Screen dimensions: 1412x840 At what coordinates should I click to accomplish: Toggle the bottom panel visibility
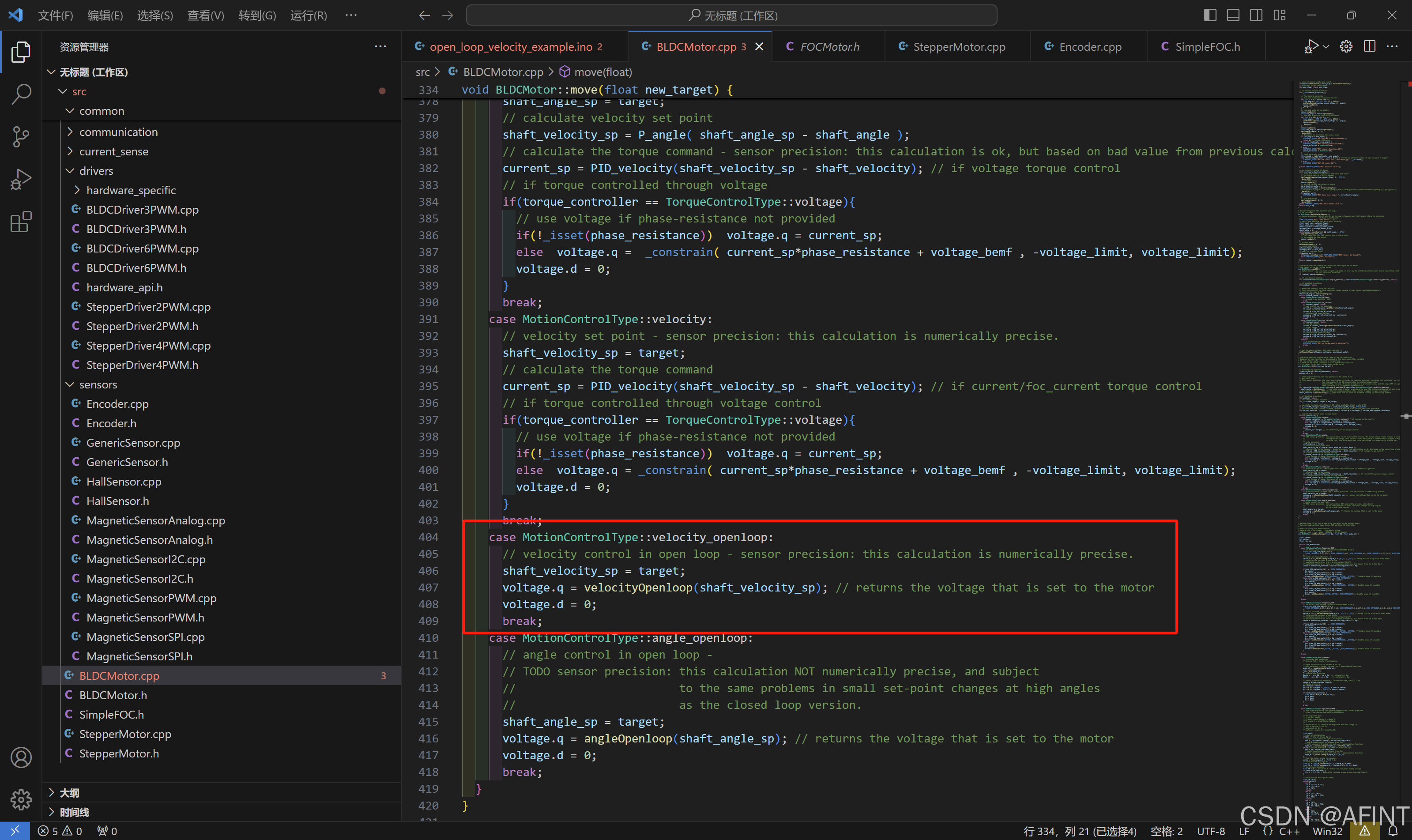pos(1233,15)
